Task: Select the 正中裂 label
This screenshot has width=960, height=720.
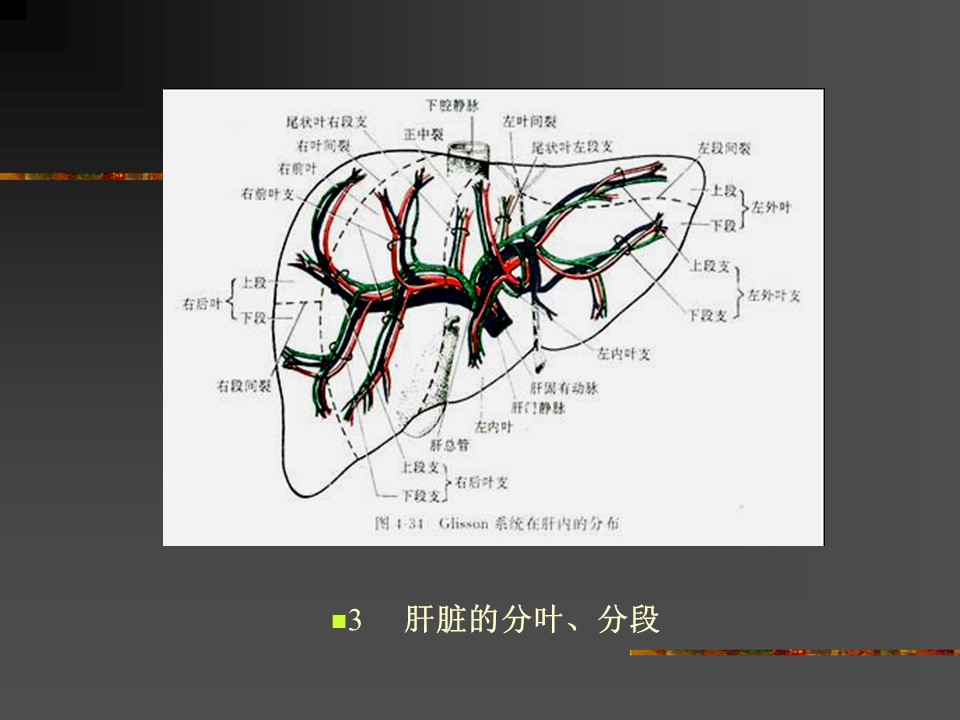Action: [x=424, y=133]
